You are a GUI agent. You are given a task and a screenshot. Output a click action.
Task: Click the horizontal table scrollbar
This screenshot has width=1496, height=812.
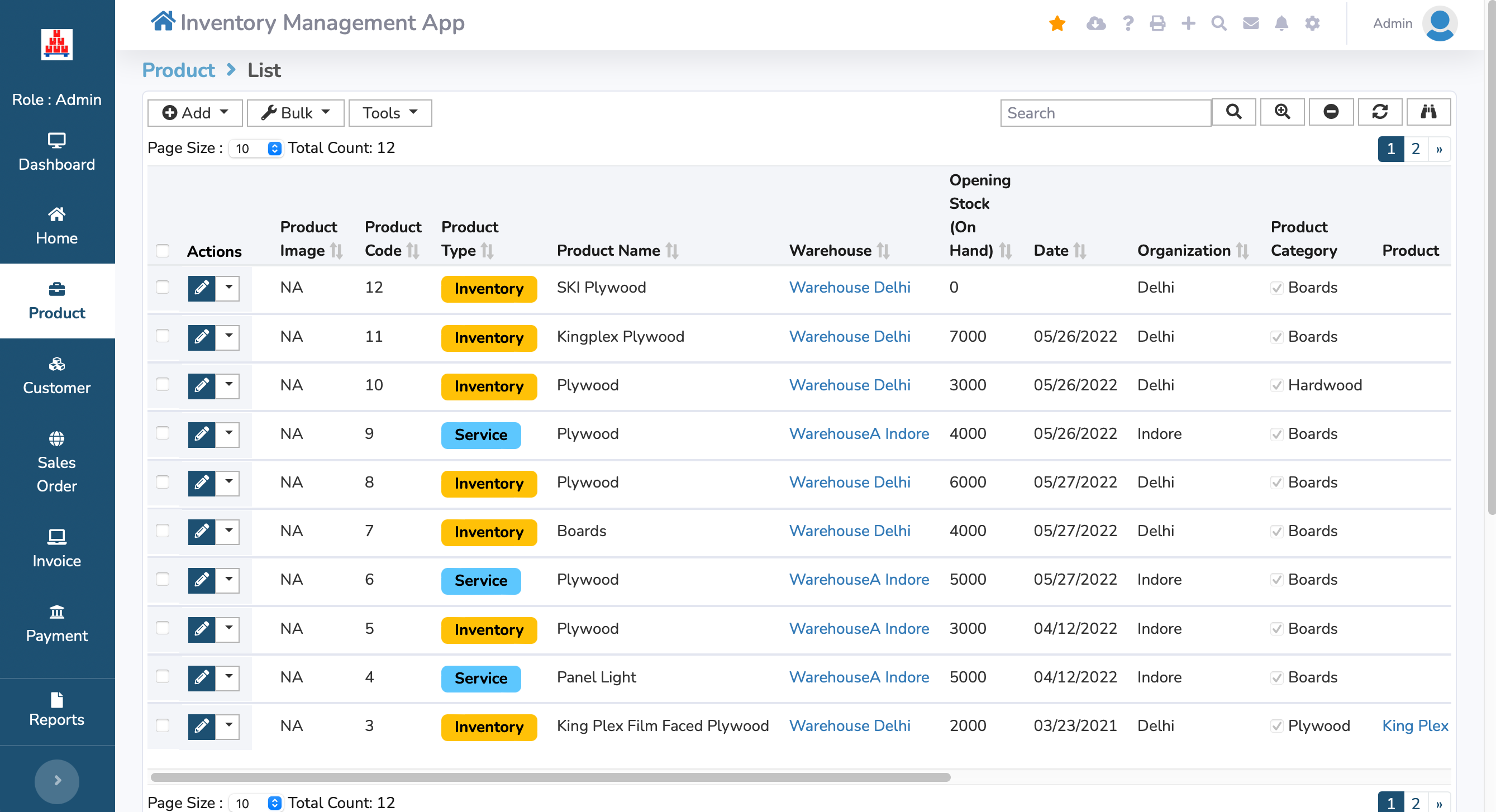click(550, 777)
